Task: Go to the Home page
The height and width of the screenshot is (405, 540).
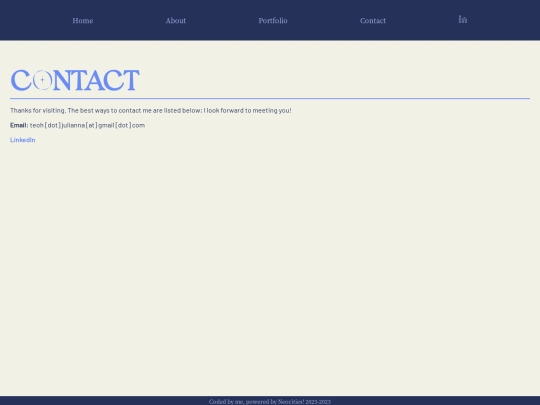Action: [83, 21]
